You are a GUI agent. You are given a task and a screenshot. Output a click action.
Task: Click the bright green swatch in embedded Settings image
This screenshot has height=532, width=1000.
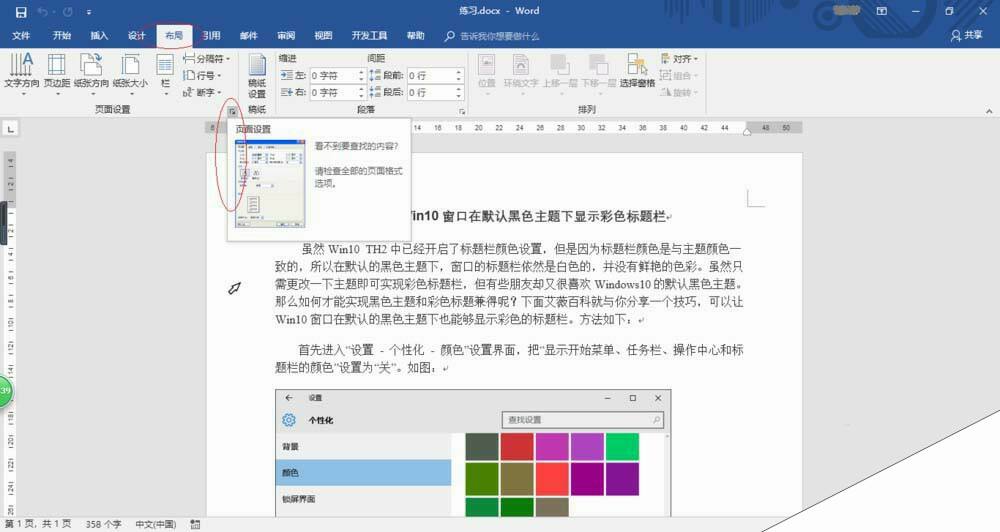[622, 447]
